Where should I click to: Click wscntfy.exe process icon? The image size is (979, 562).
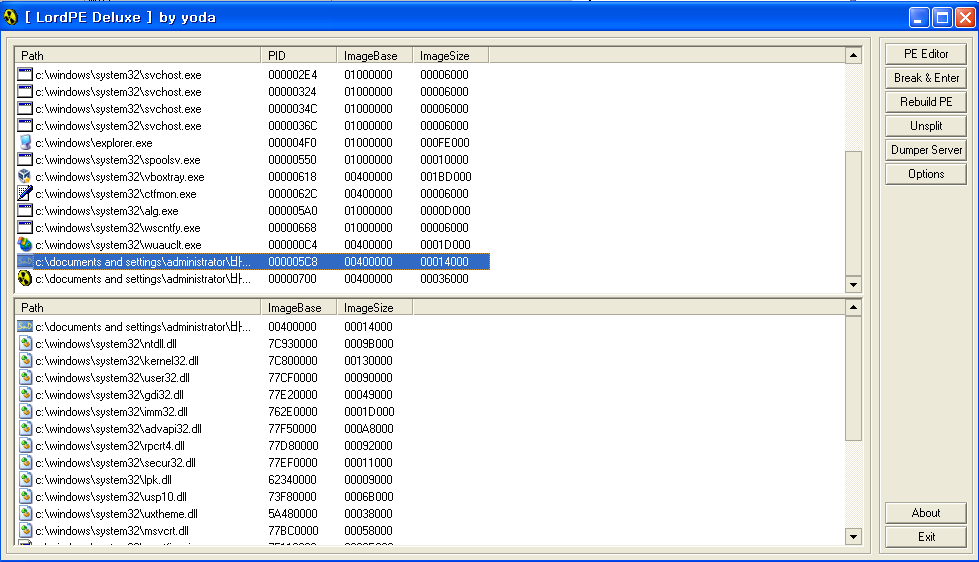coord(25,228)
